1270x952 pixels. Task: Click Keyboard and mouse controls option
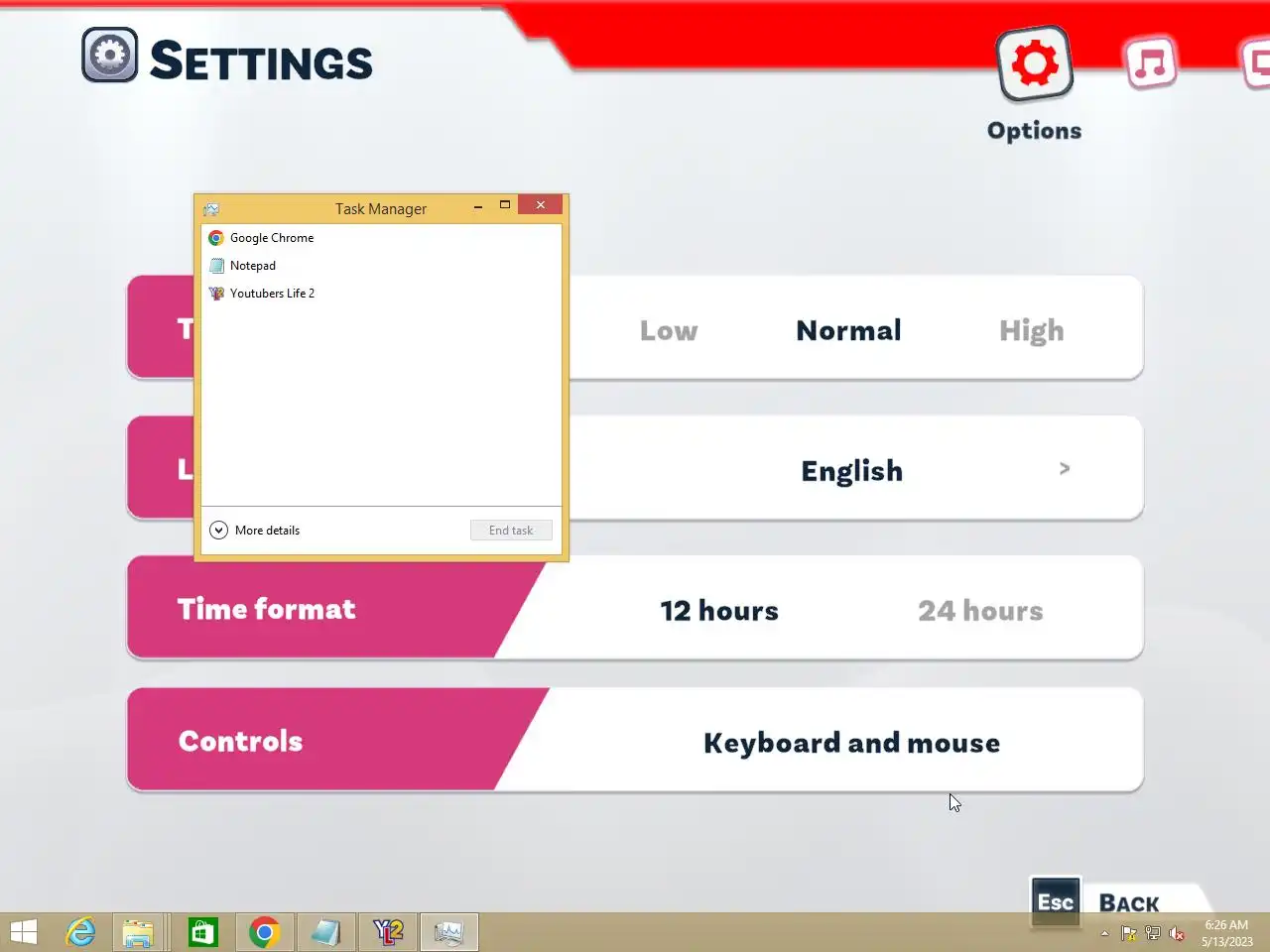851,743
